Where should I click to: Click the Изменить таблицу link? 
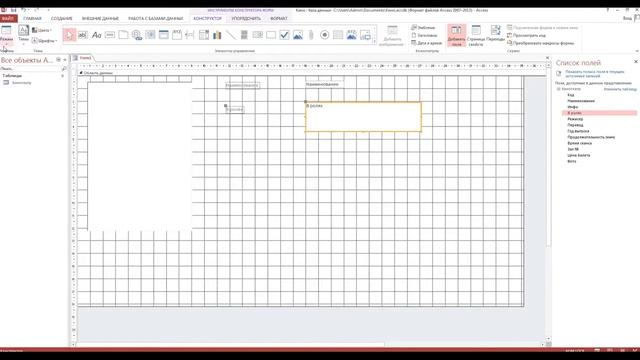(620, 89)
